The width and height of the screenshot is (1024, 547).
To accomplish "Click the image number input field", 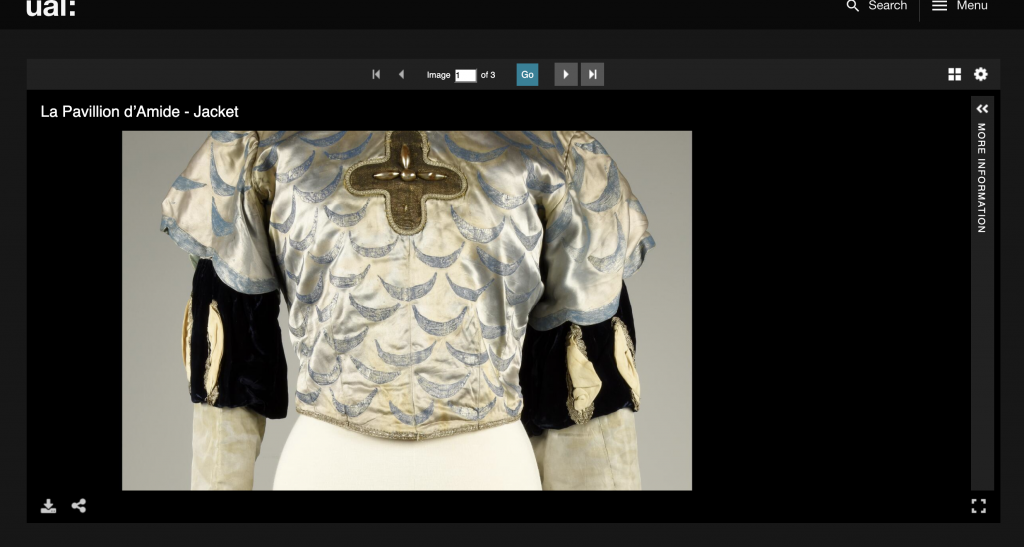I will [466, 75].
